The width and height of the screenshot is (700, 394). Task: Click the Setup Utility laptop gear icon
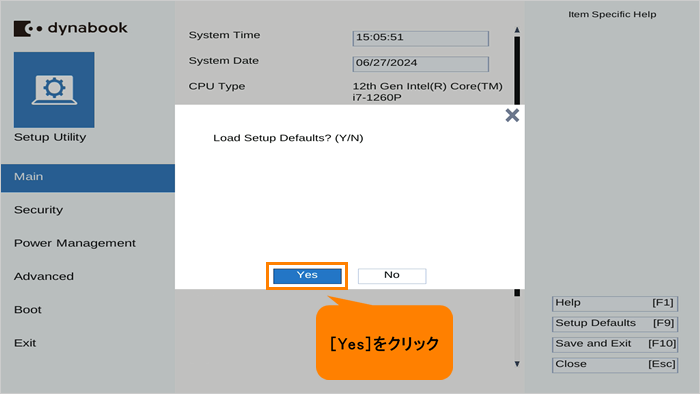click(54, 90)
